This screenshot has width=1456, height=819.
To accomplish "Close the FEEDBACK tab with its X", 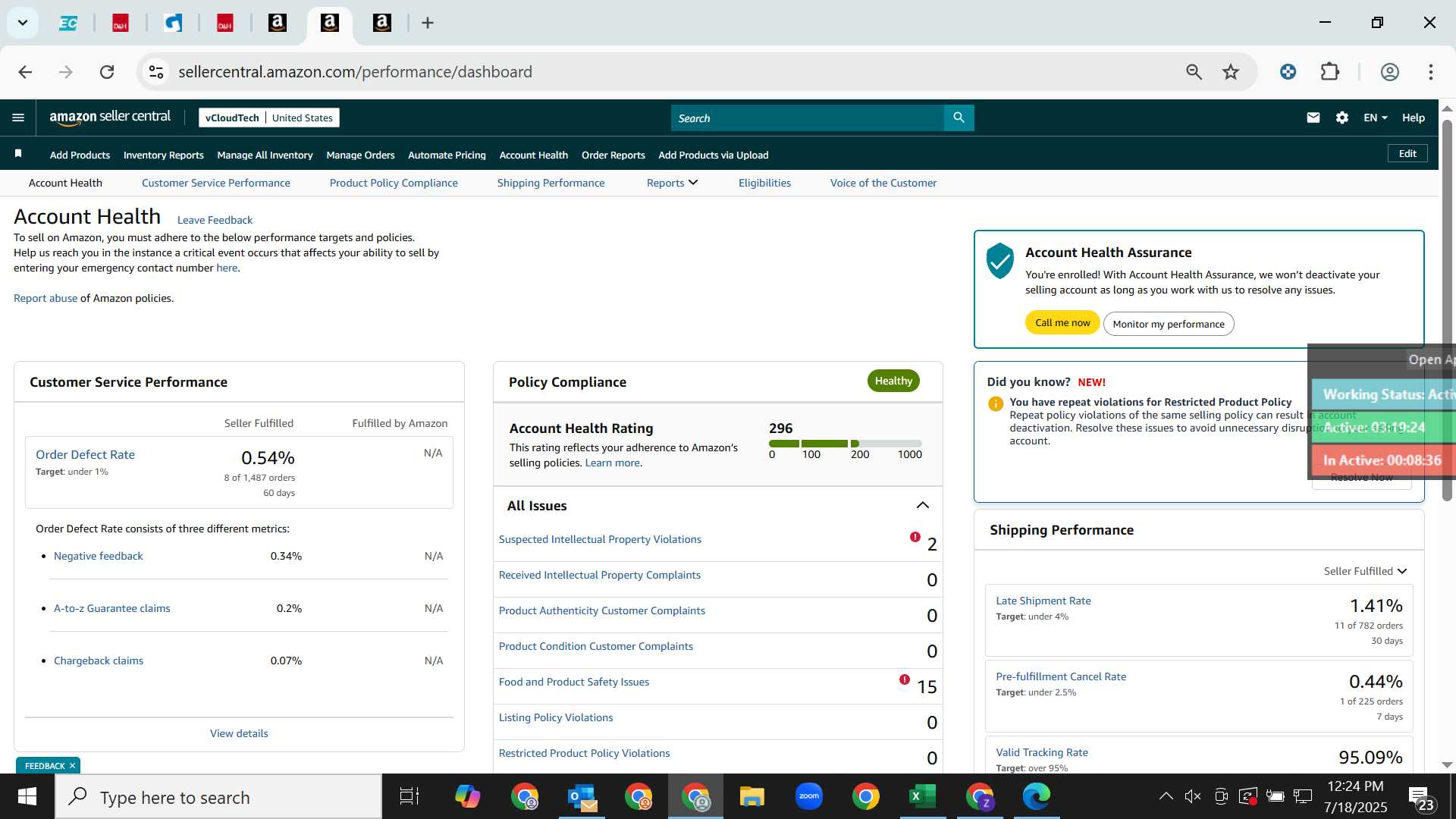I will (72, 766).
